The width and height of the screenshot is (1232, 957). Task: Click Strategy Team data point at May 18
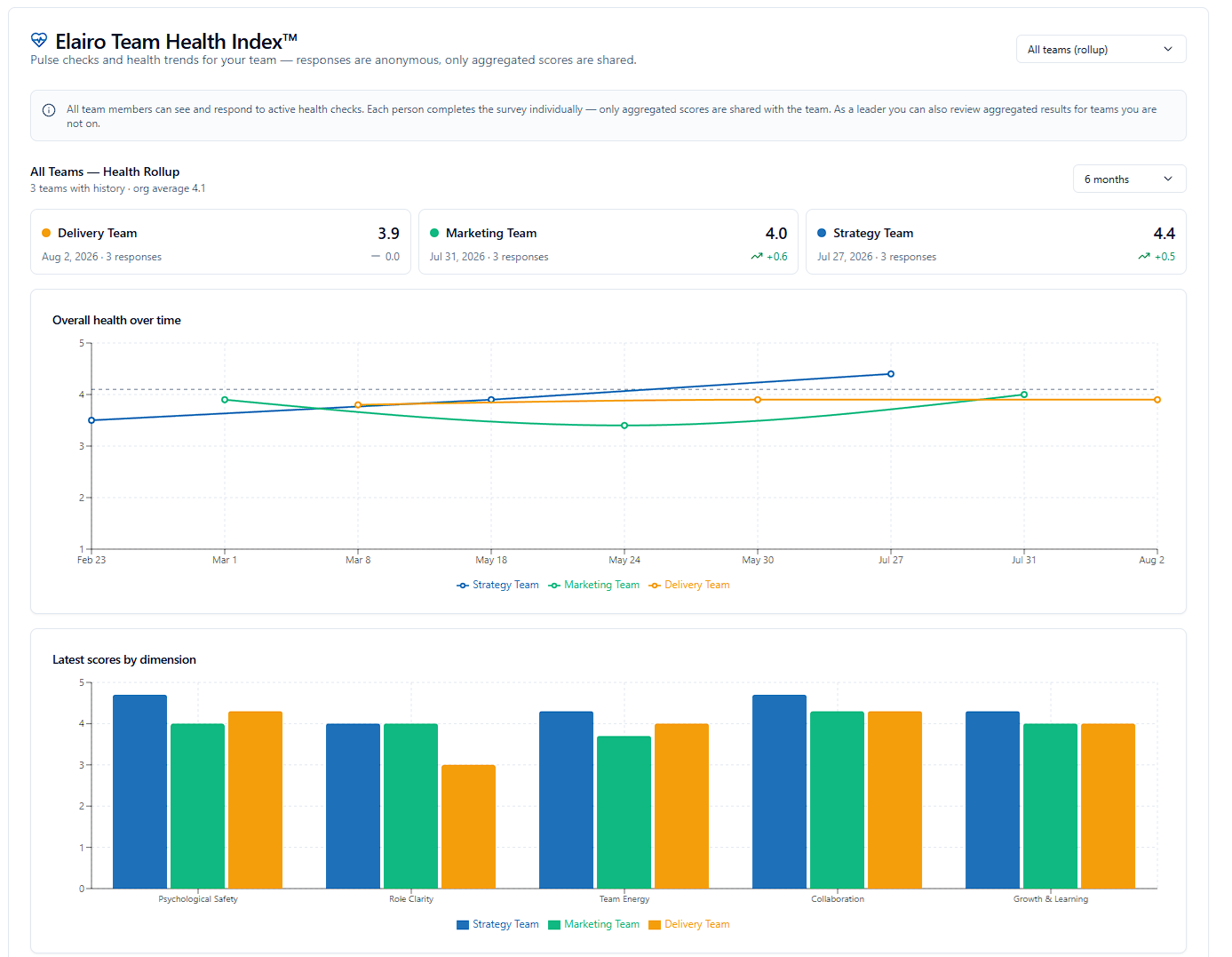click(x=491, y=400)
